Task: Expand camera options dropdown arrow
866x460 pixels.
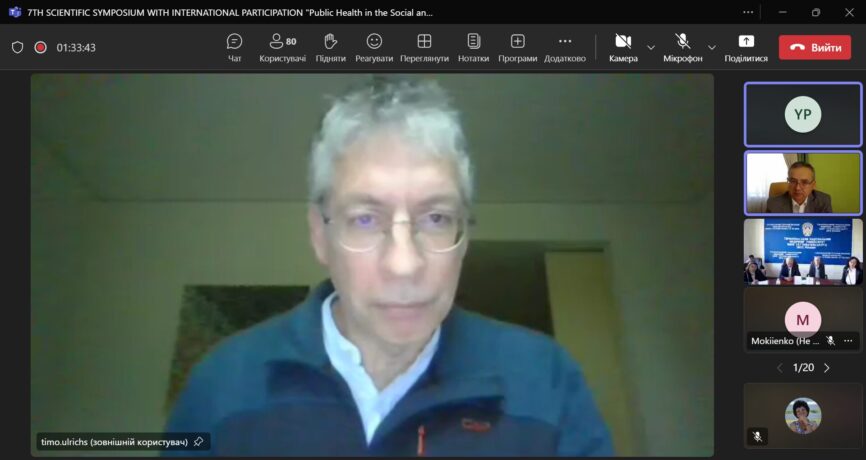Action: pyautogui.click(x=651, y=47)
